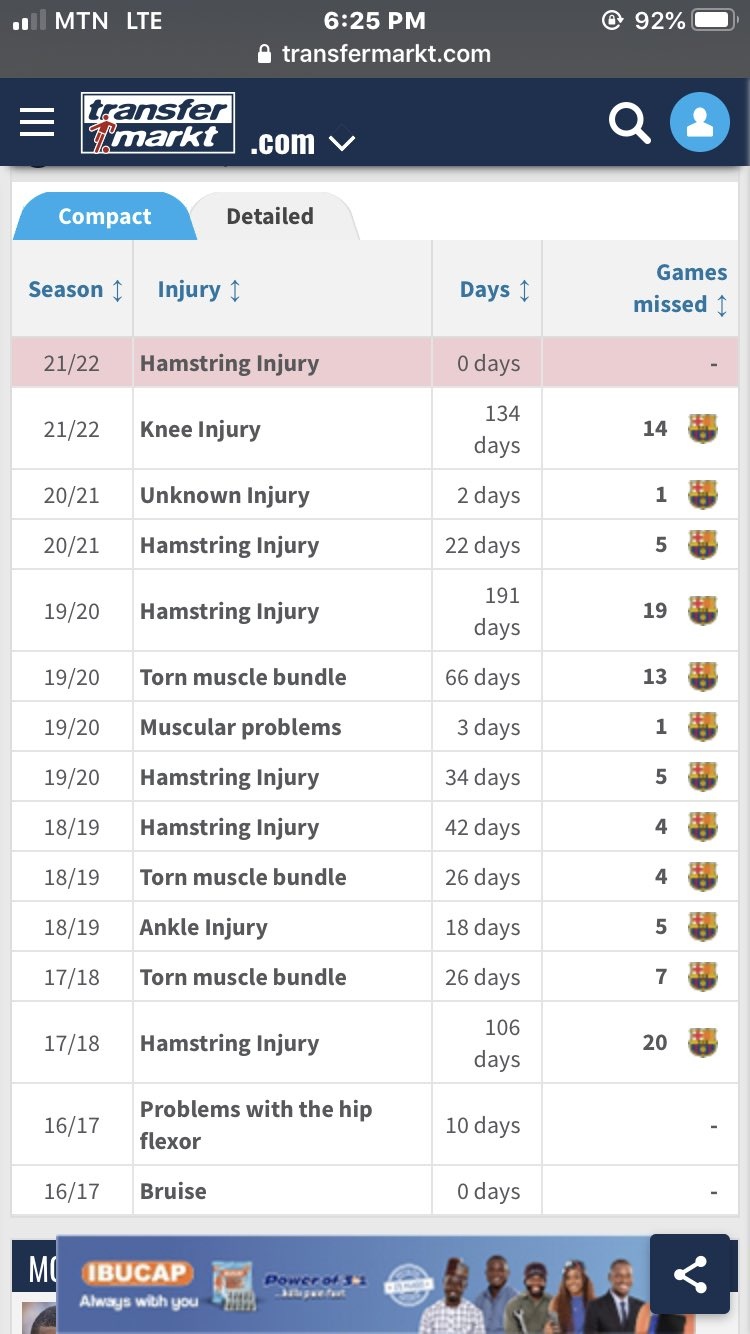This screenshot has width=750, height=1334.
Task: Tap the share button icon
Action: [x=690, y=1274]
